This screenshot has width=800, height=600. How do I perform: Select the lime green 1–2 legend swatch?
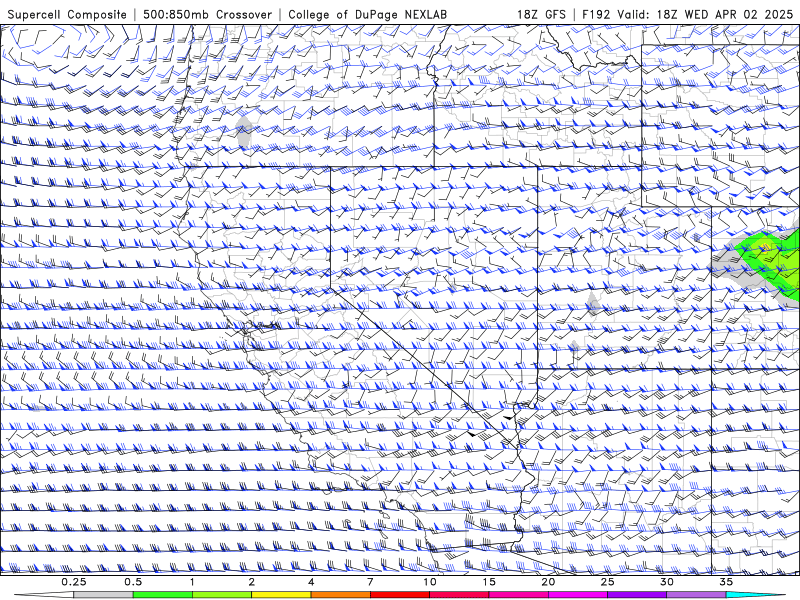pyautogui.click(x=221, y=595)
